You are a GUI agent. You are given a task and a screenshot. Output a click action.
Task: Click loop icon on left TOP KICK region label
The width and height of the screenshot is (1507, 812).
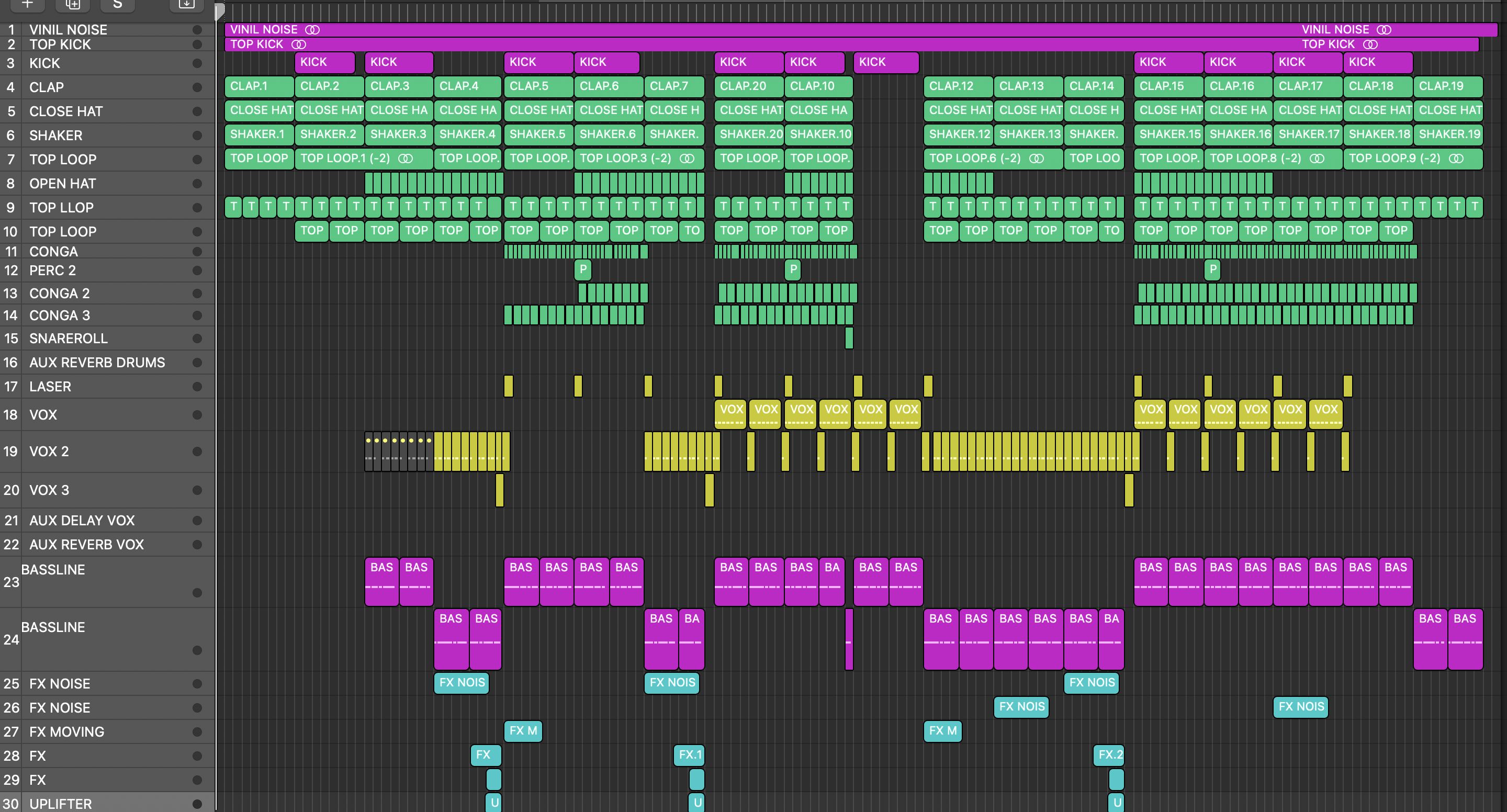pos(299,44)
